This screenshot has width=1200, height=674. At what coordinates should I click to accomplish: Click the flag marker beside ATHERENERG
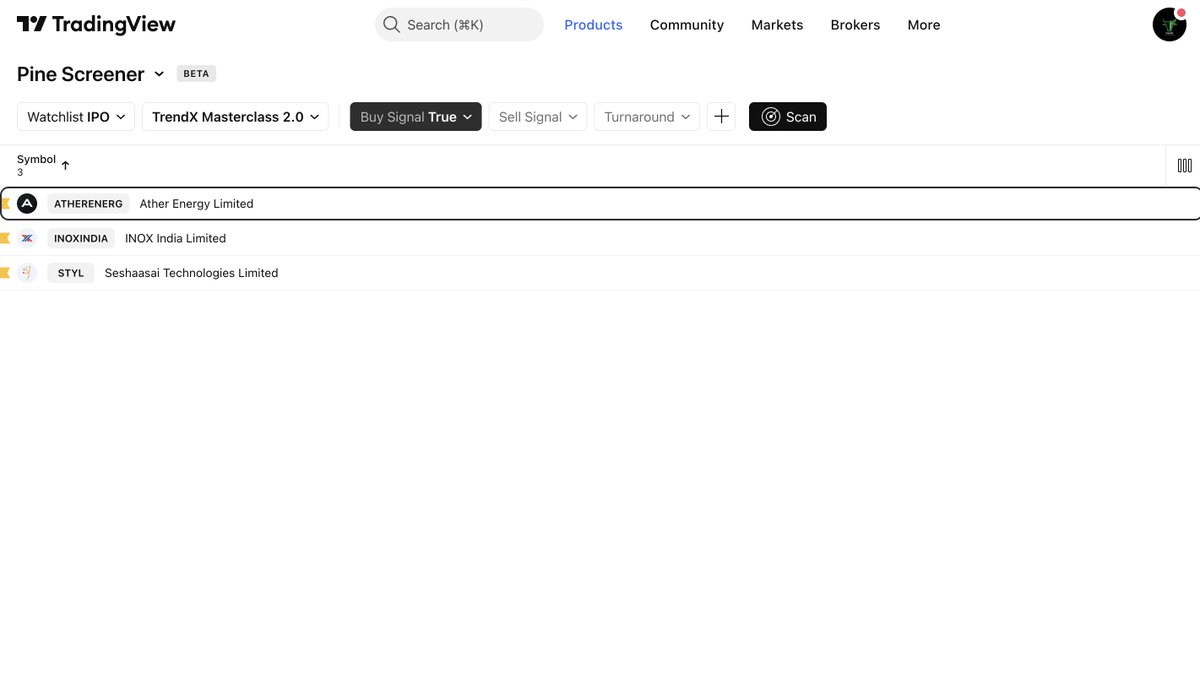5,204
